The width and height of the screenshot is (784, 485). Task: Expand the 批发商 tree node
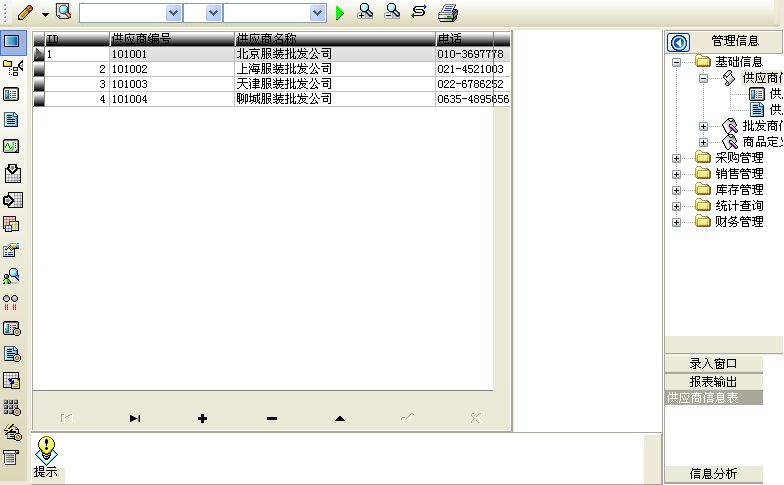coord(704,126)
